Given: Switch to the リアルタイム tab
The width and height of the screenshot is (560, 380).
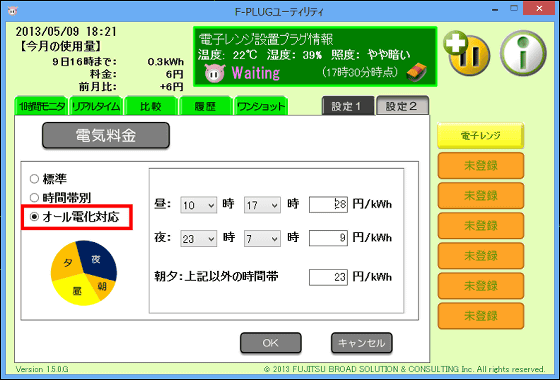Looking at the screenshot, I should point(96,106).
